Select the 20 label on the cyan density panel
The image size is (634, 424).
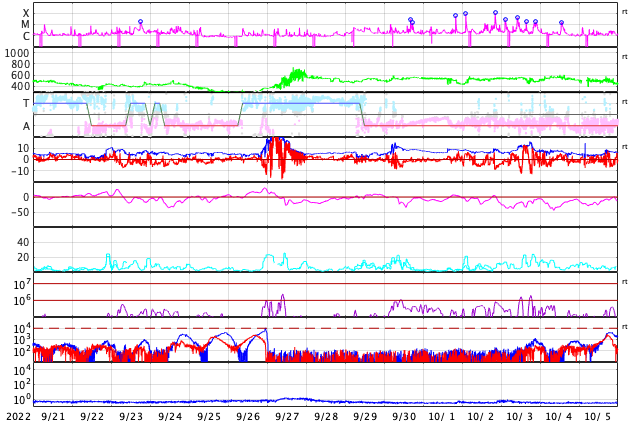pos(23,257)
